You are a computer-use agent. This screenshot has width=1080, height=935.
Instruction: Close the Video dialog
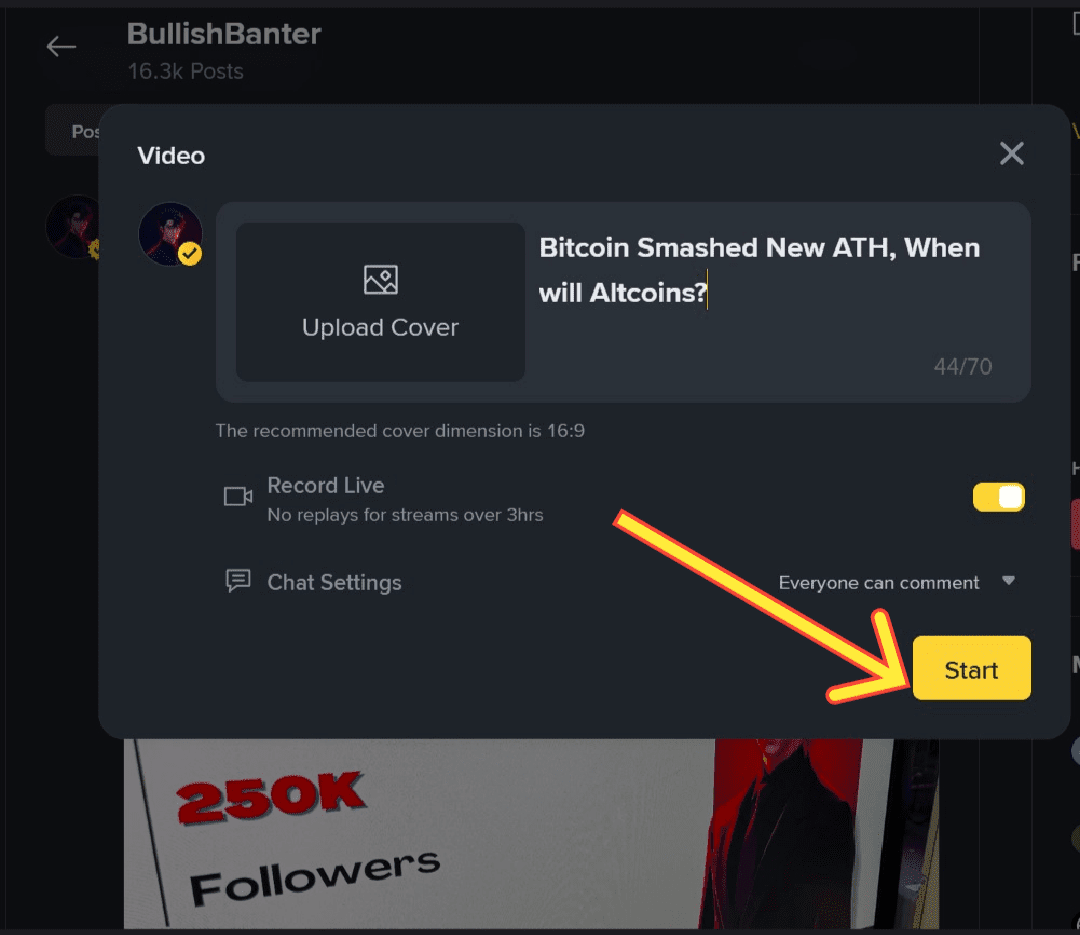pos(1011,154)
